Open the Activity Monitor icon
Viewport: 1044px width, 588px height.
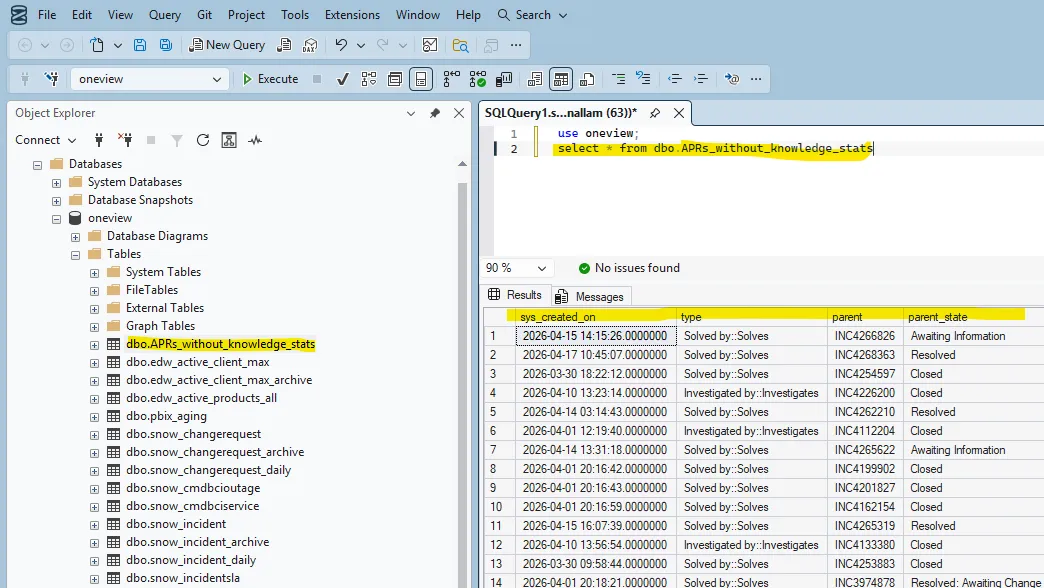[430, 45]
